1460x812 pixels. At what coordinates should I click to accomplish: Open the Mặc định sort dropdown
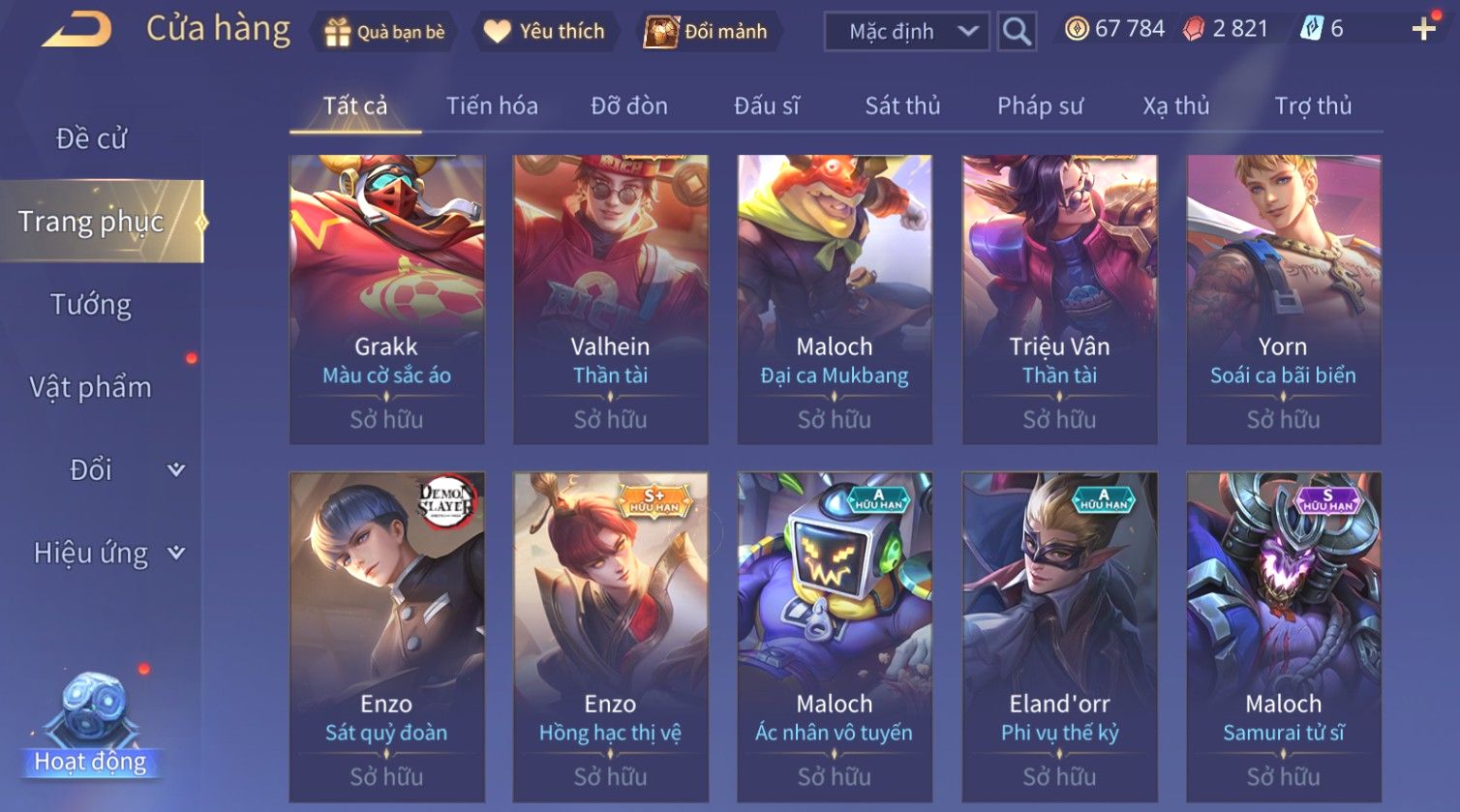tap(907, 32)
